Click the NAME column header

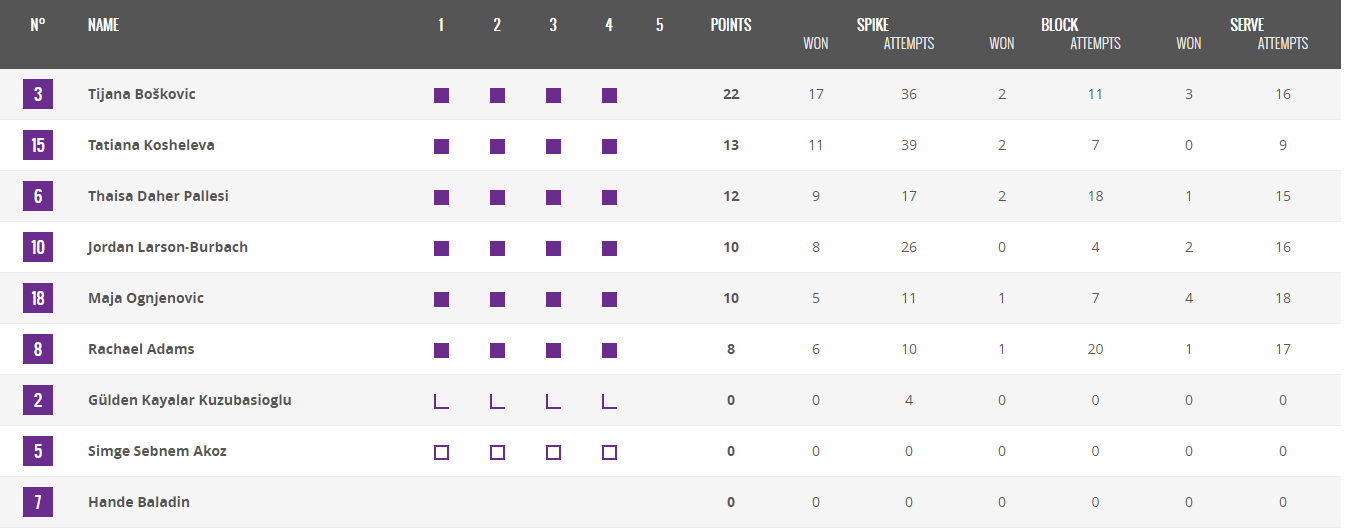pyautogui.click(x=103, y=25)
